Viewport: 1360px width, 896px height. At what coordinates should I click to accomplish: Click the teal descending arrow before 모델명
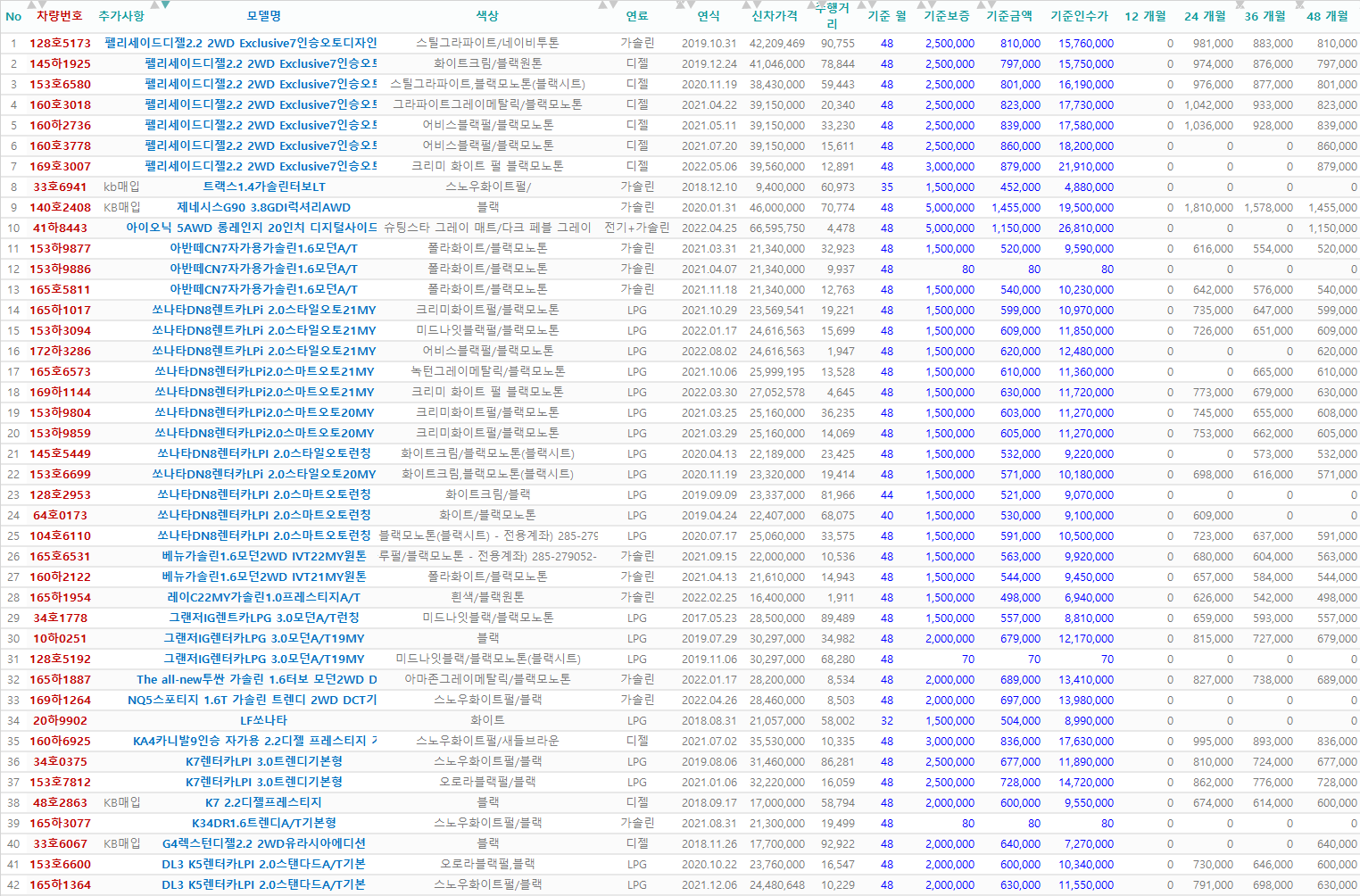[166, 5]
